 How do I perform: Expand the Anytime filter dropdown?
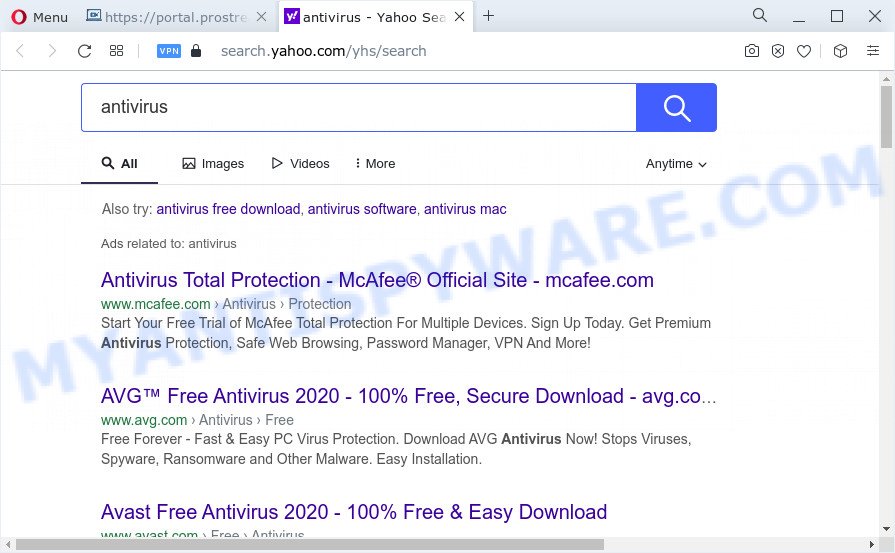676,164
